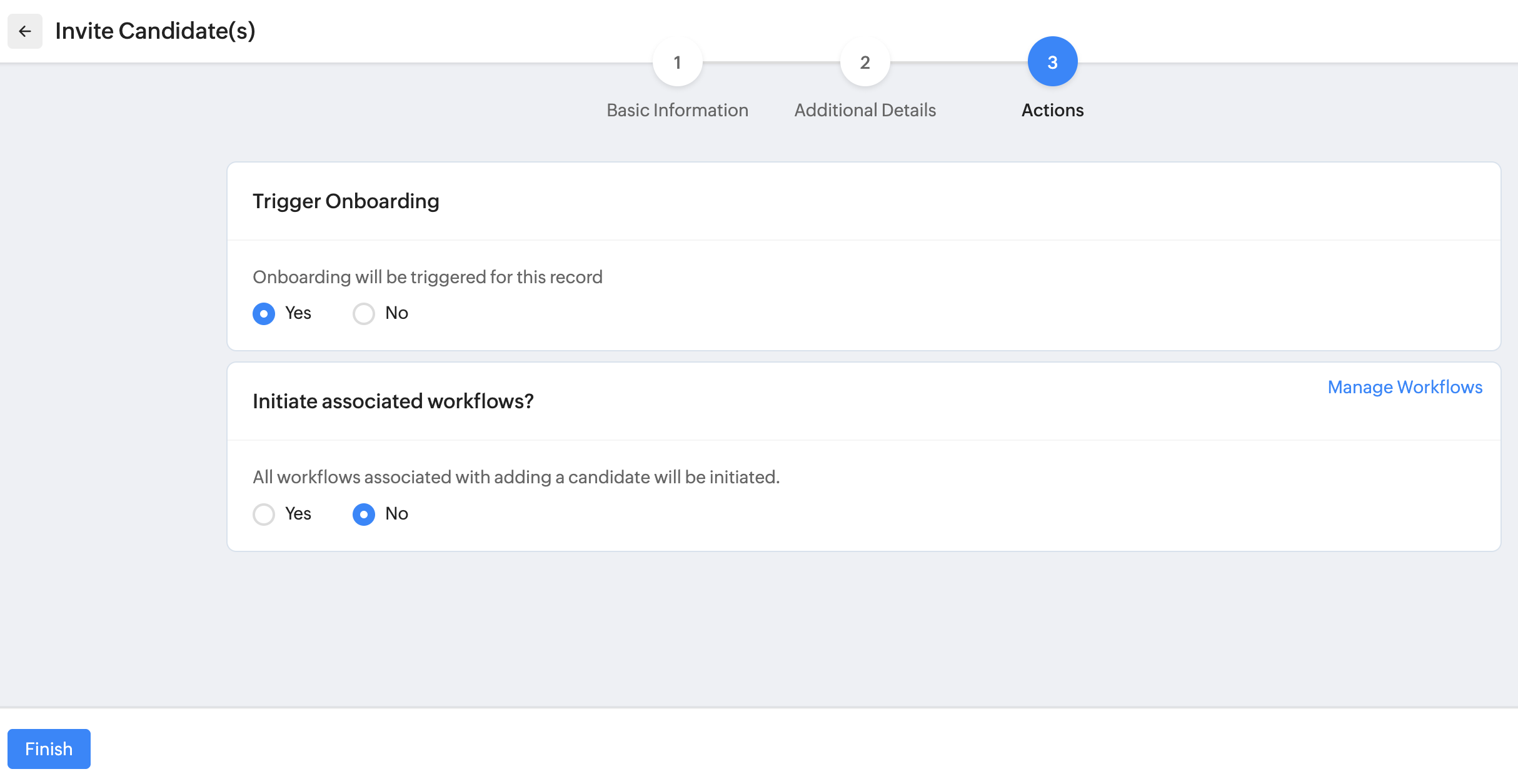Go to step 2 circle
Viewport: 1518px width, 784px height.
coord(865,62)
